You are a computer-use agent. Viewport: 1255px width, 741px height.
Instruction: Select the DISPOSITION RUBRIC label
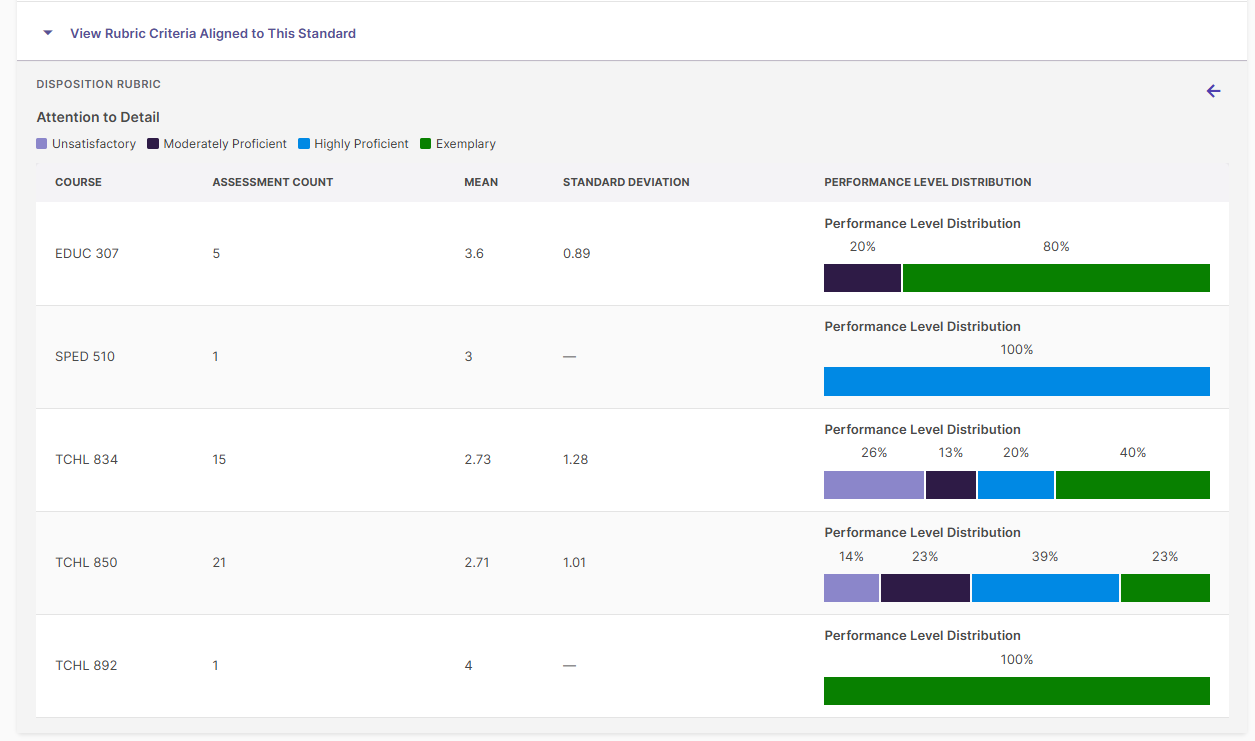point(99,84)
